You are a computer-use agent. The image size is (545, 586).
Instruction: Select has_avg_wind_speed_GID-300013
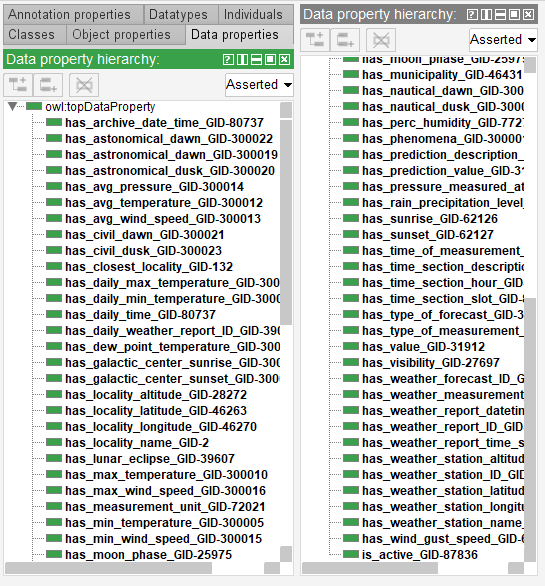163,219
